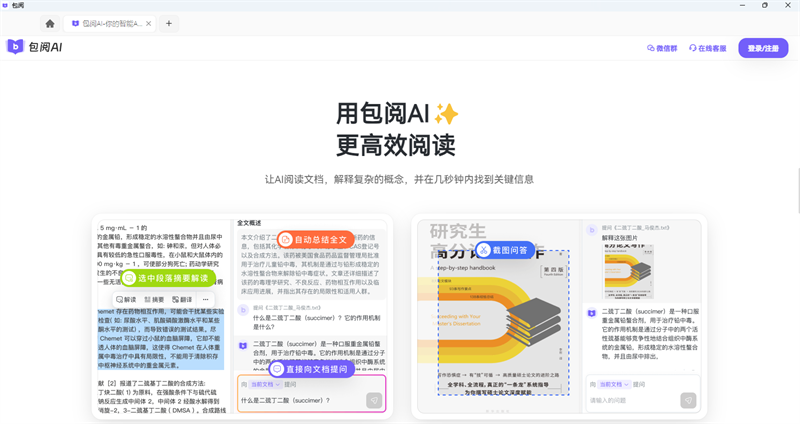Click the 用包阅AI 更高效阅读 headline
The image size is (800, 424).
pyautogui.click(x=397, y=129)
